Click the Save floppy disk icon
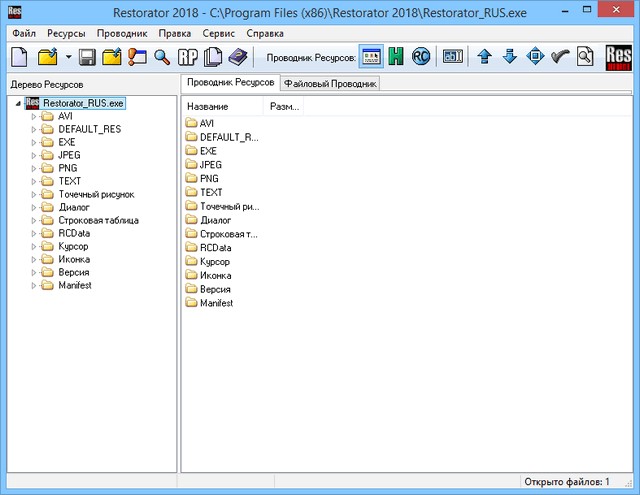 tap(87, 57)
